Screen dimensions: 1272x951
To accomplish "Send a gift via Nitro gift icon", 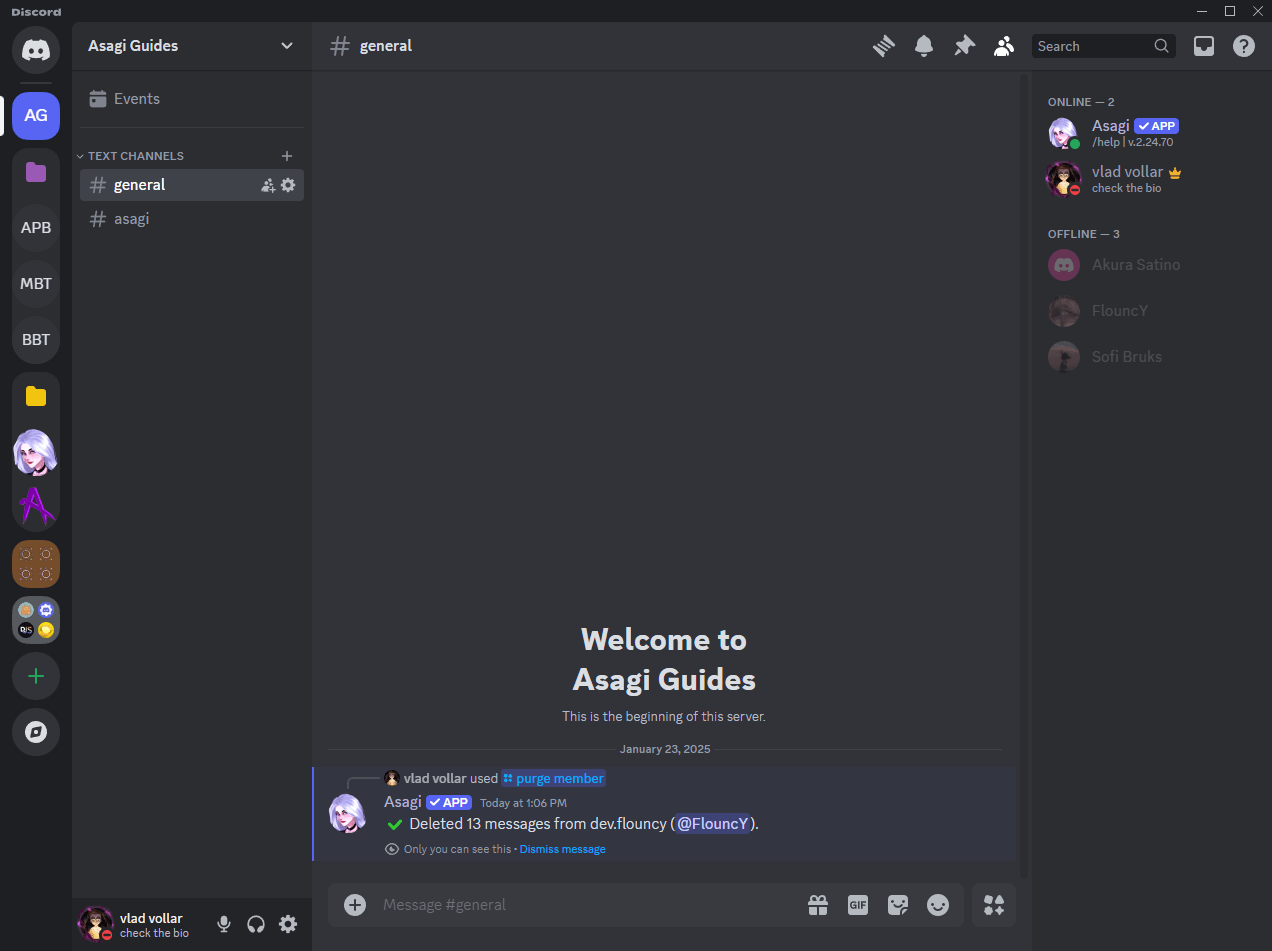I will pos(818,905).
